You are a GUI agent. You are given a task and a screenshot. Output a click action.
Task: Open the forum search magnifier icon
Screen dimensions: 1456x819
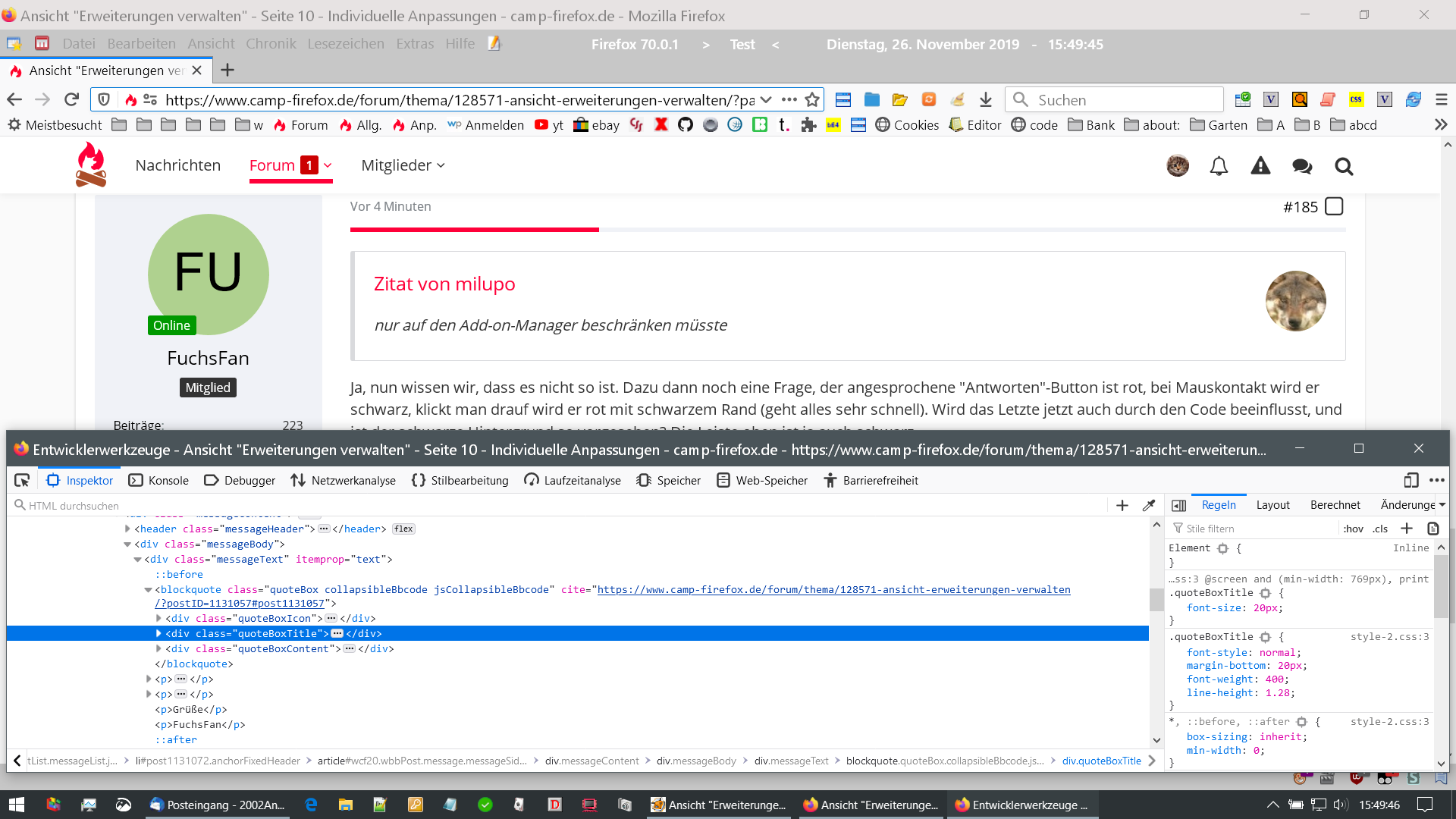(x=1344, y=166)
